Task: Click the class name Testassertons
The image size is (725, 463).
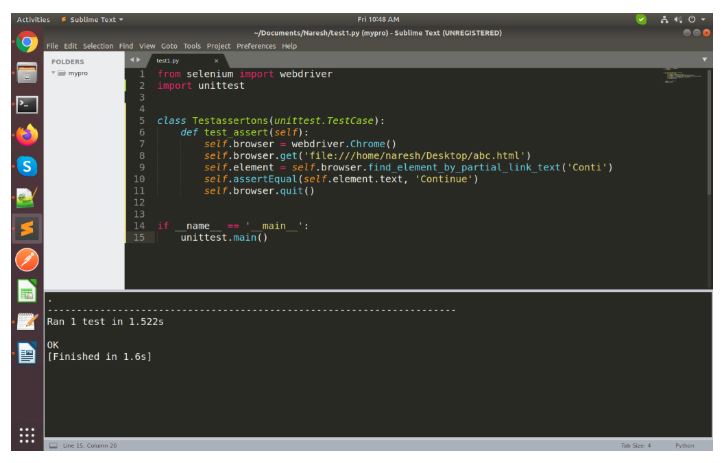Action: click(230, 121)
